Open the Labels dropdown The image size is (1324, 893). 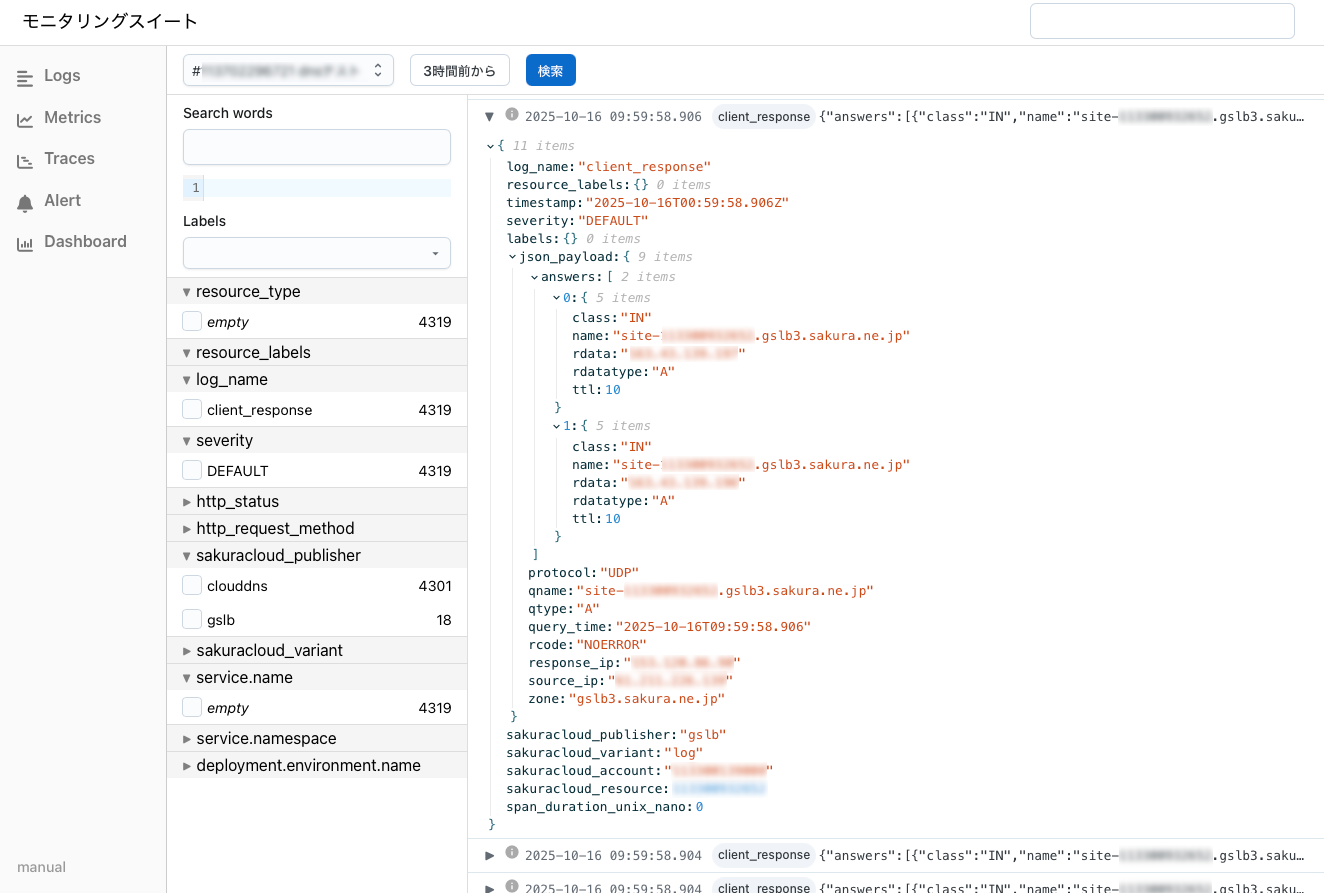coord(316,253)
